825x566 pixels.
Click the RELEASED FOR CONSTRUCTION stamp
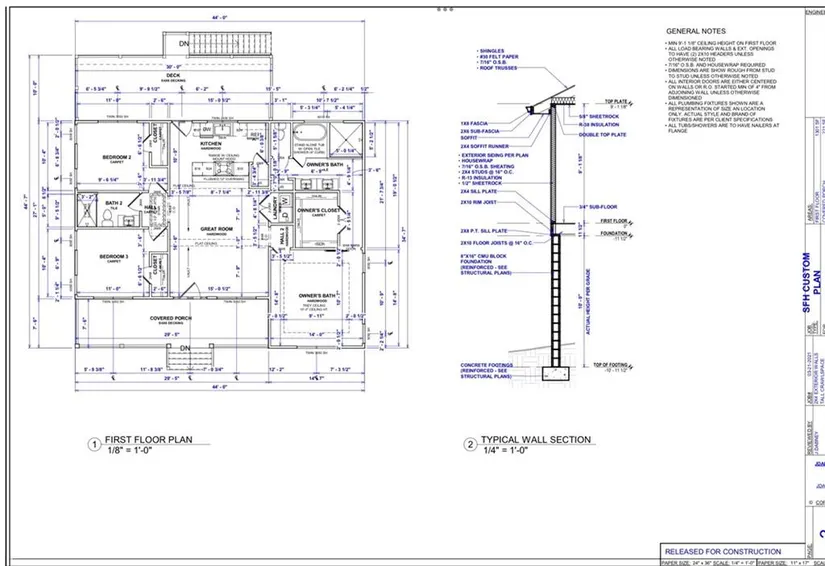tap(723, 551)
